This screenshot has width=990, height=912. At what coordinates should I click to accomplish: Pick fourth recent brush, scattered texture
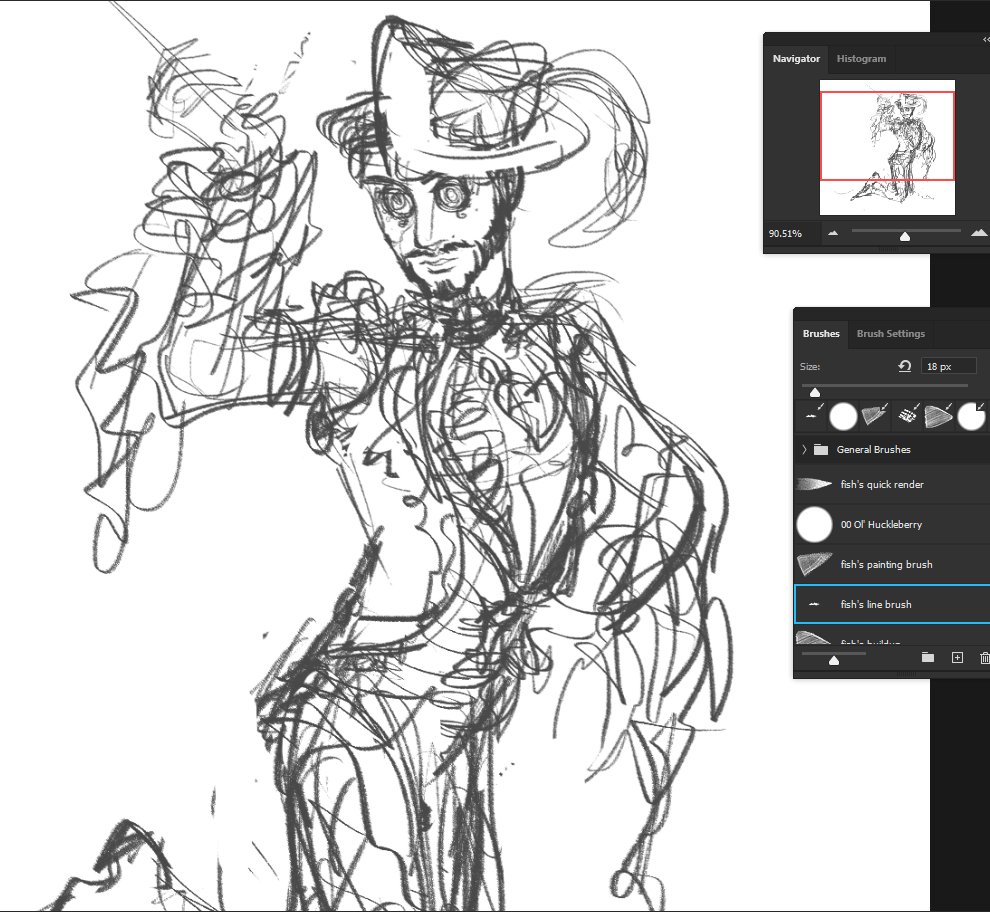pos(908,415)
